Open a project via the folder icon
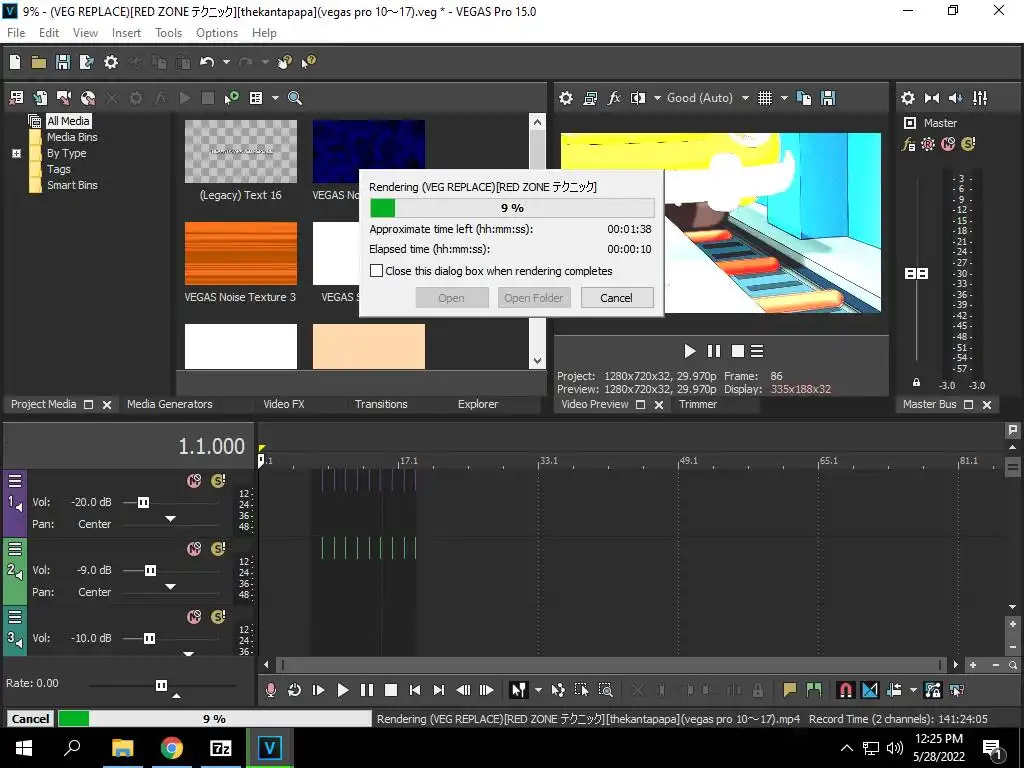 coord(39,62)
